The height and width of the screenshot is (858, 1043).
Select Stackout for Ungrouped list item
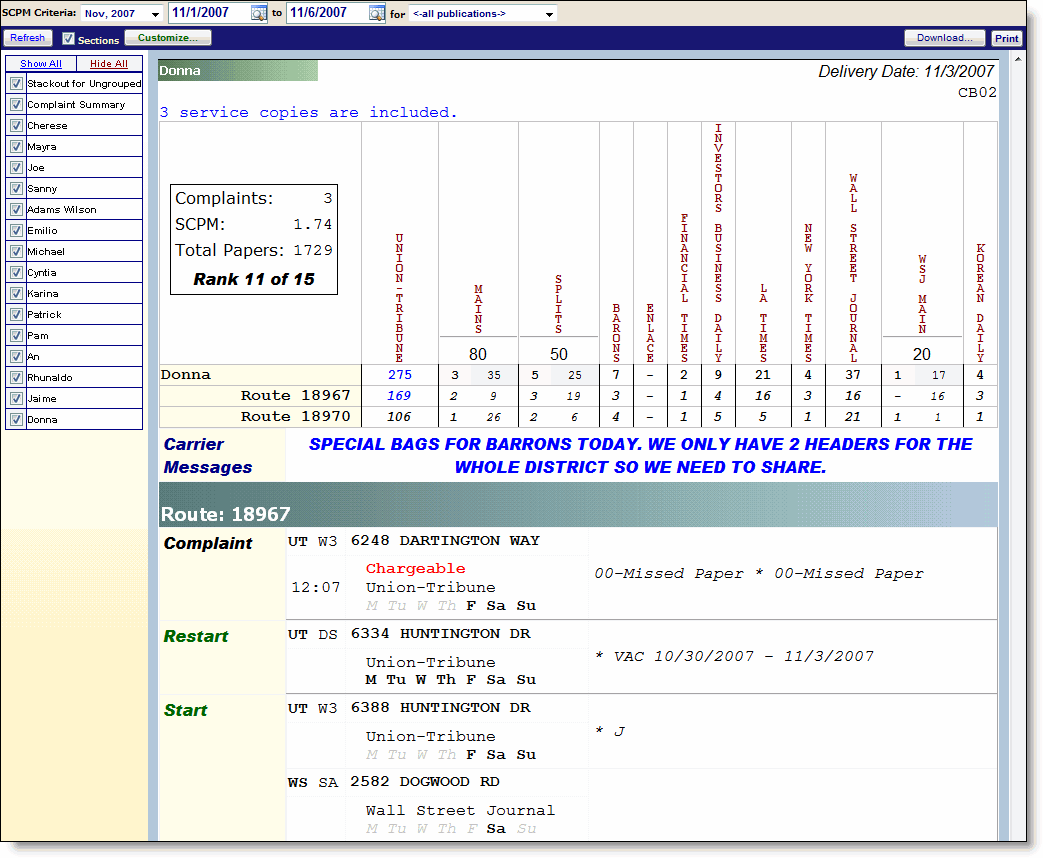(x=84, y=84)
